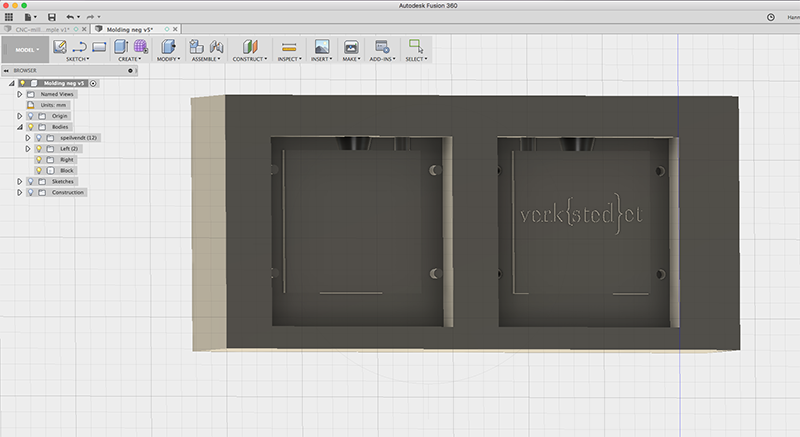
Task: Toggle visibility bulb of Molding neg v5
Action: (x=22, y=83)
